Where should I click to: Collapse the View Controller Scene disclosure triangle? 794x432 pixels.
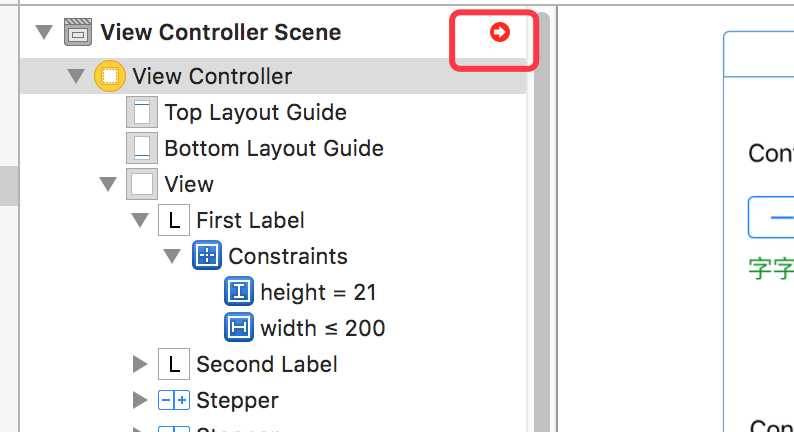(x=44, y=32)
